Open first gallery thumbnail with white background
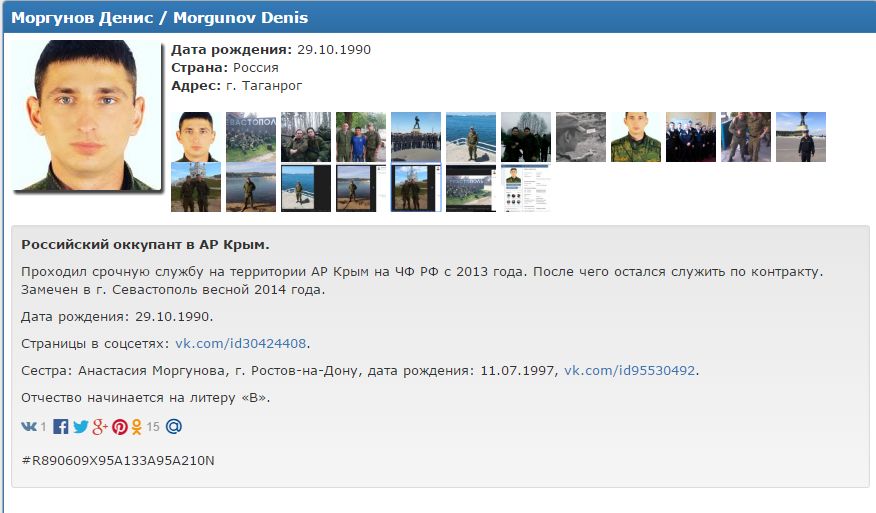 [x=196, y=137]
